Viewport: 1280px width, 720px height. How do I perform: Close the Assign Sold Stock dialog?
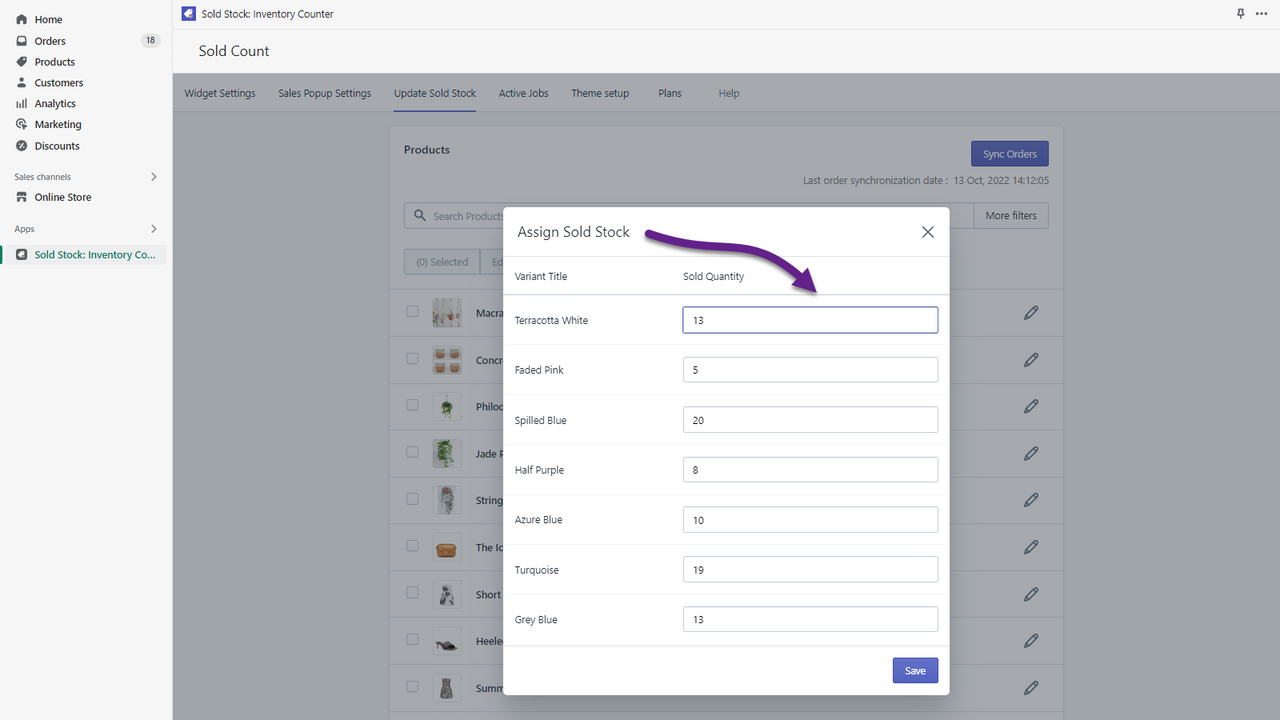[x=927, y=232]
